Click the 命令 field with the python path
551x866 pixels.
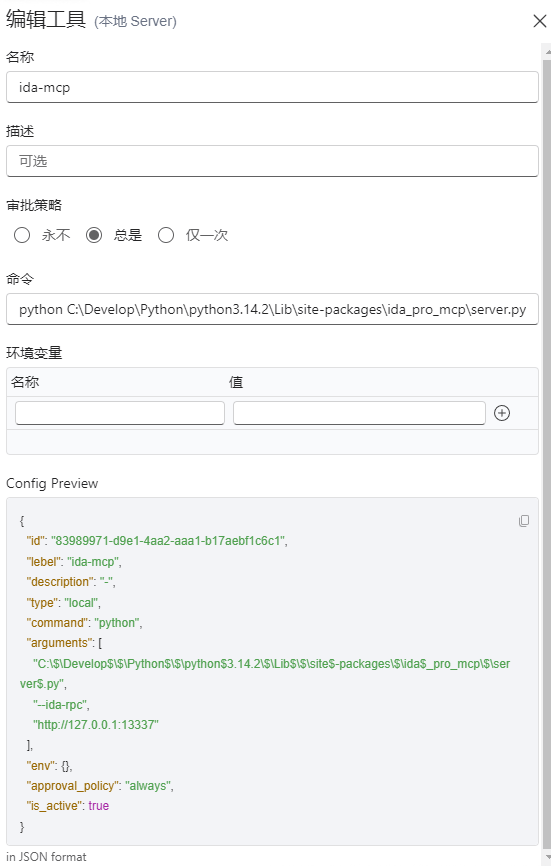click(272, 309)
